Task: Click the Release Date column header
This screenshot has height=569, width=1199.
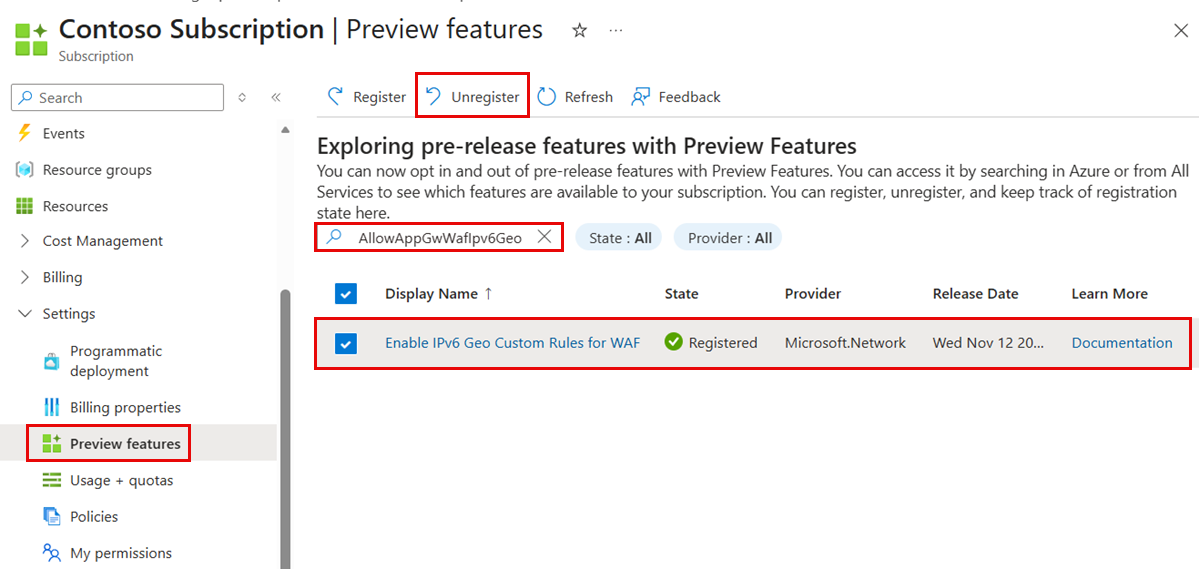Action: (975, 294)
